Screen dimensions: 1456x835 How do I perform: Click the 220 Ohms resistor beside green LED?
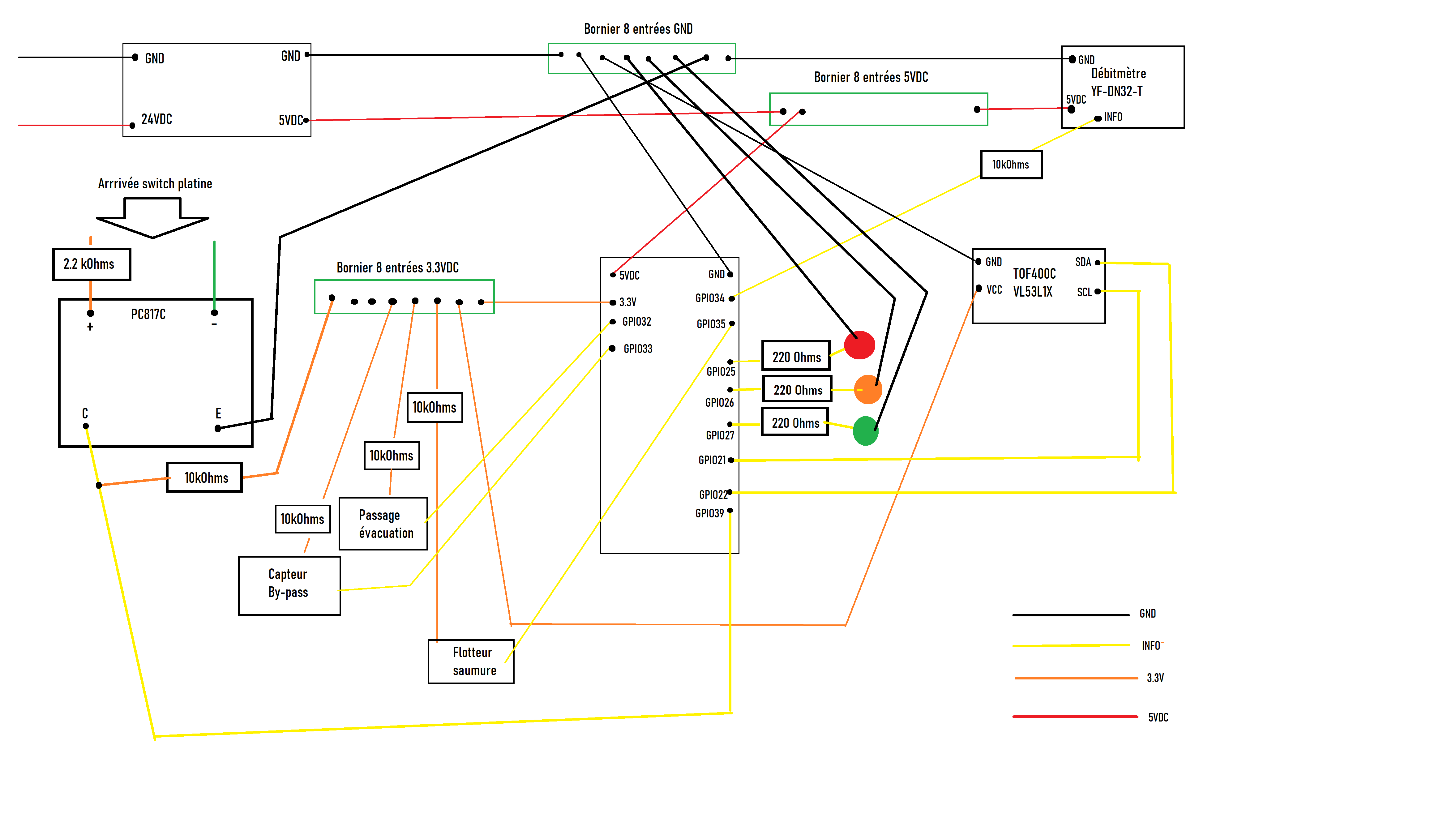795,423
